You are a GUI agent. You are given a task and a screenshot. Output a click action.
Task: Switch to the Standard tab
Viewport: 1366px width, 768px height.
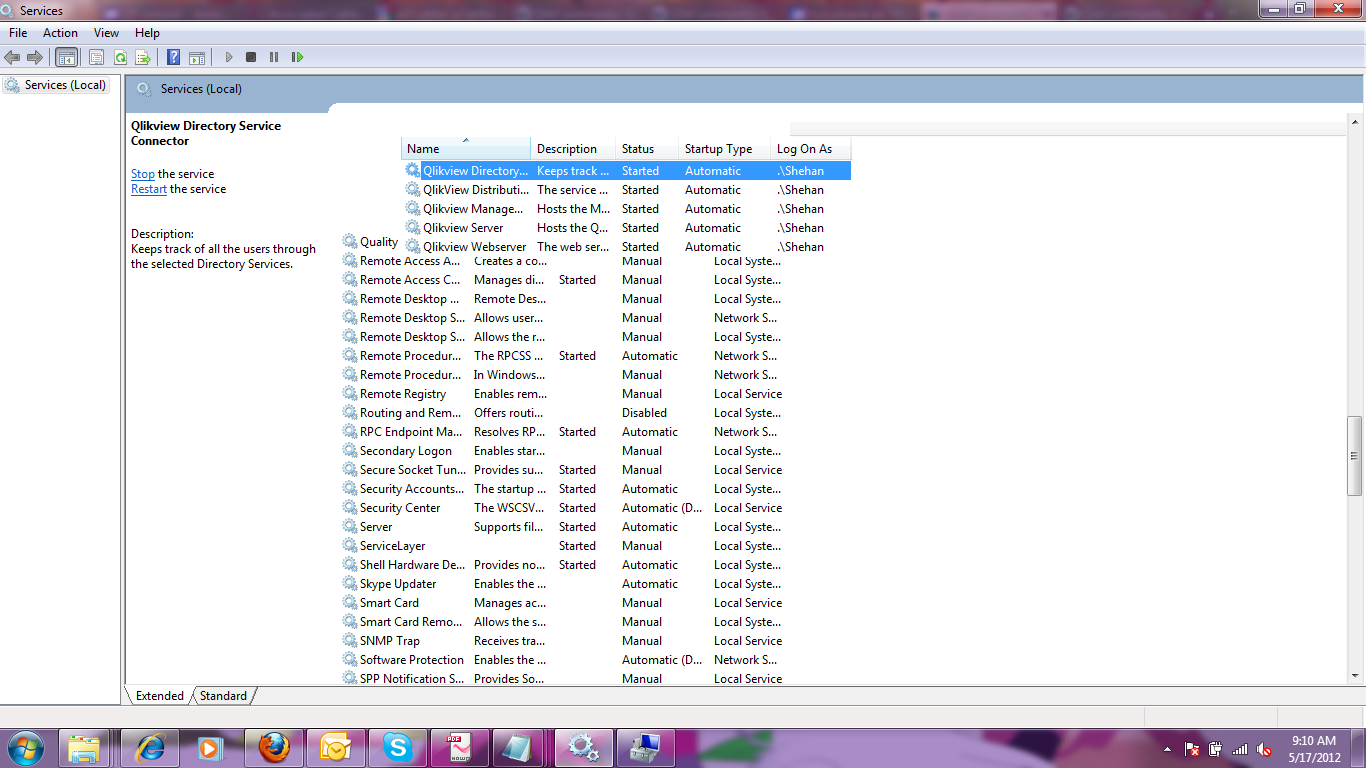point(223,696)
